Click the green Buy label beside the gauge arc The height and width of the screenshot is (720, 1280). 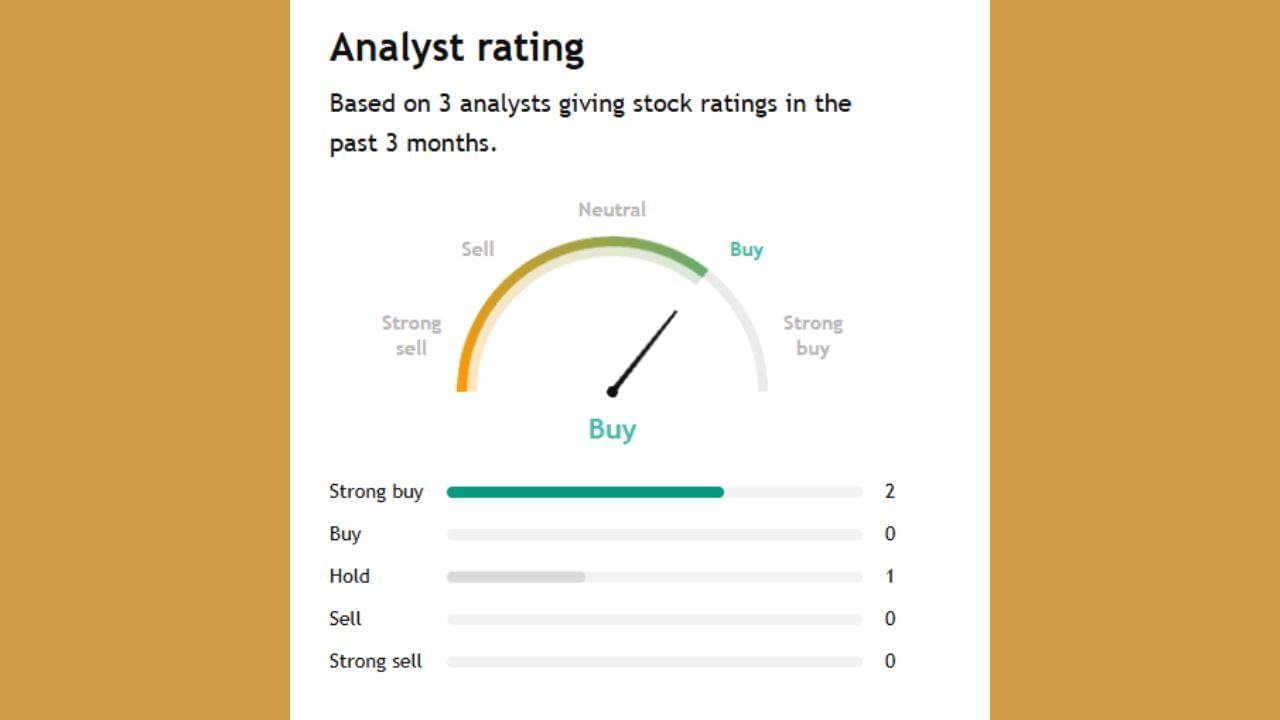746,249
